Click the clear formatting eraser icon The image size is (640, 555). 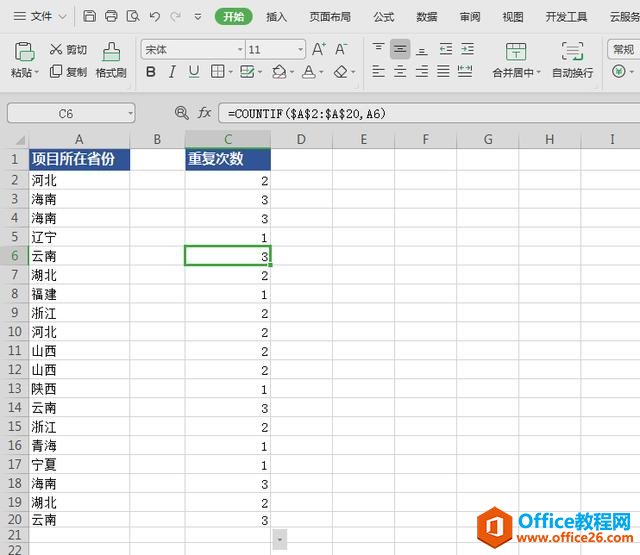(x=340, y=72)
